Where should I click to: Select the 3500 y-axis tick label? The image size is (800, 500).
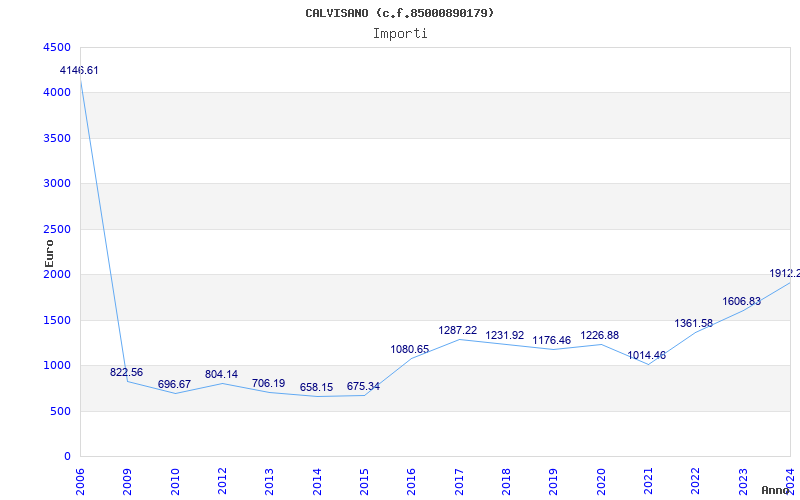pos(57,138)
